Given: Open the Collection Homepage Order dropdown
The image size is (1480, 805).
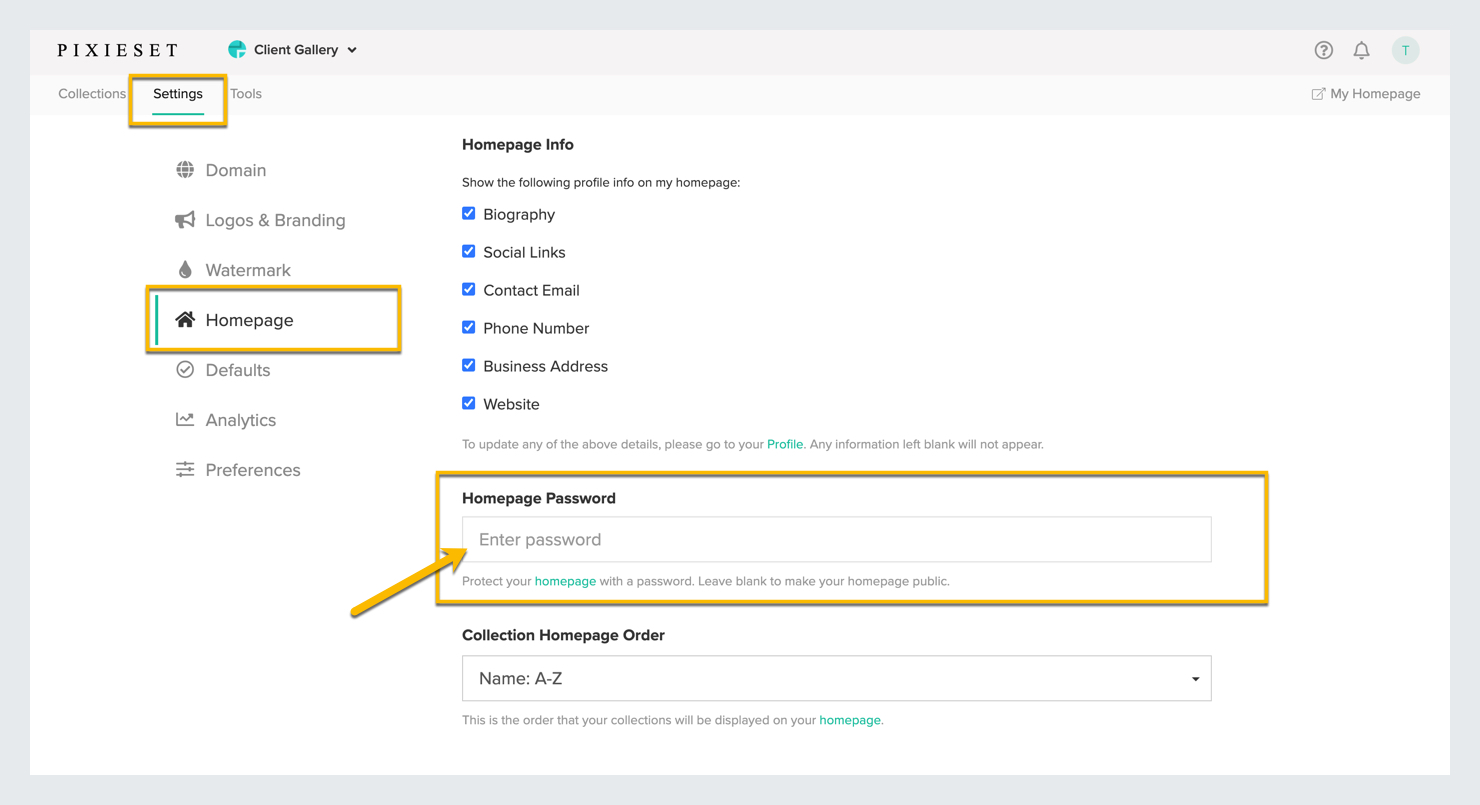Looking at the screenshot, I should 836,679.
